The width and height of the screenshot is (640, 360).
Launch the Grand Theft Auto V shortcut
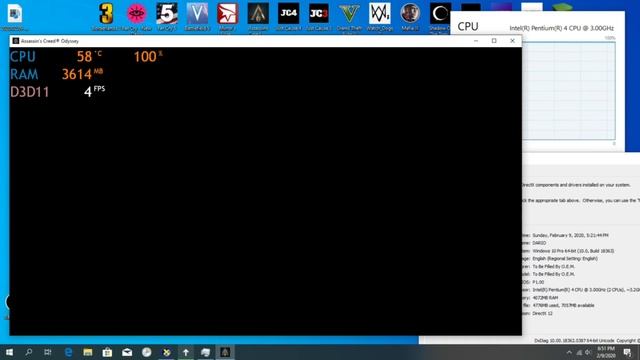coord(349,14)
